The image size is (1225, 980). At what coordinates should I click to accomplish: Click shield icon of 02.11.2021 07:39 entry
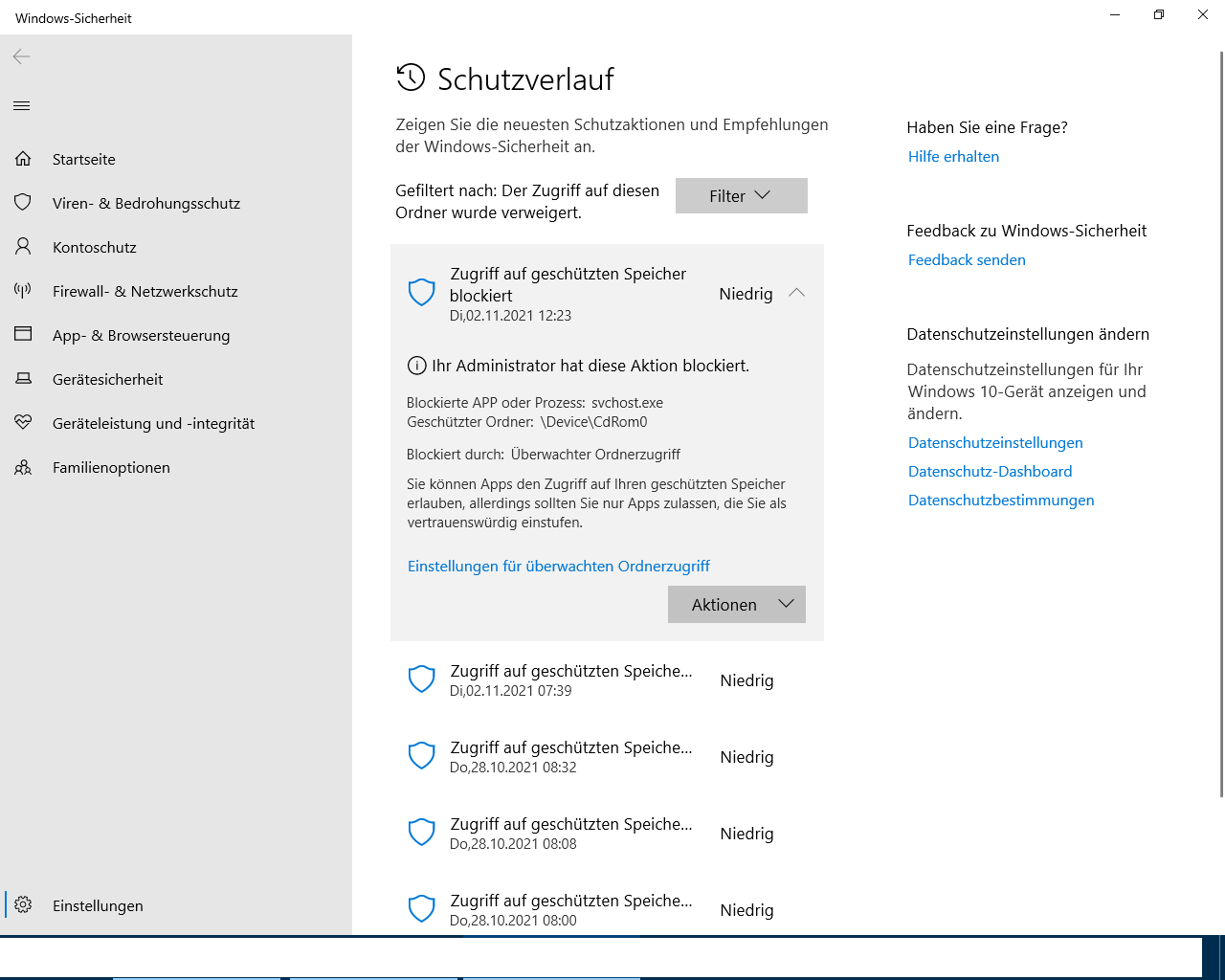point(422,679)
